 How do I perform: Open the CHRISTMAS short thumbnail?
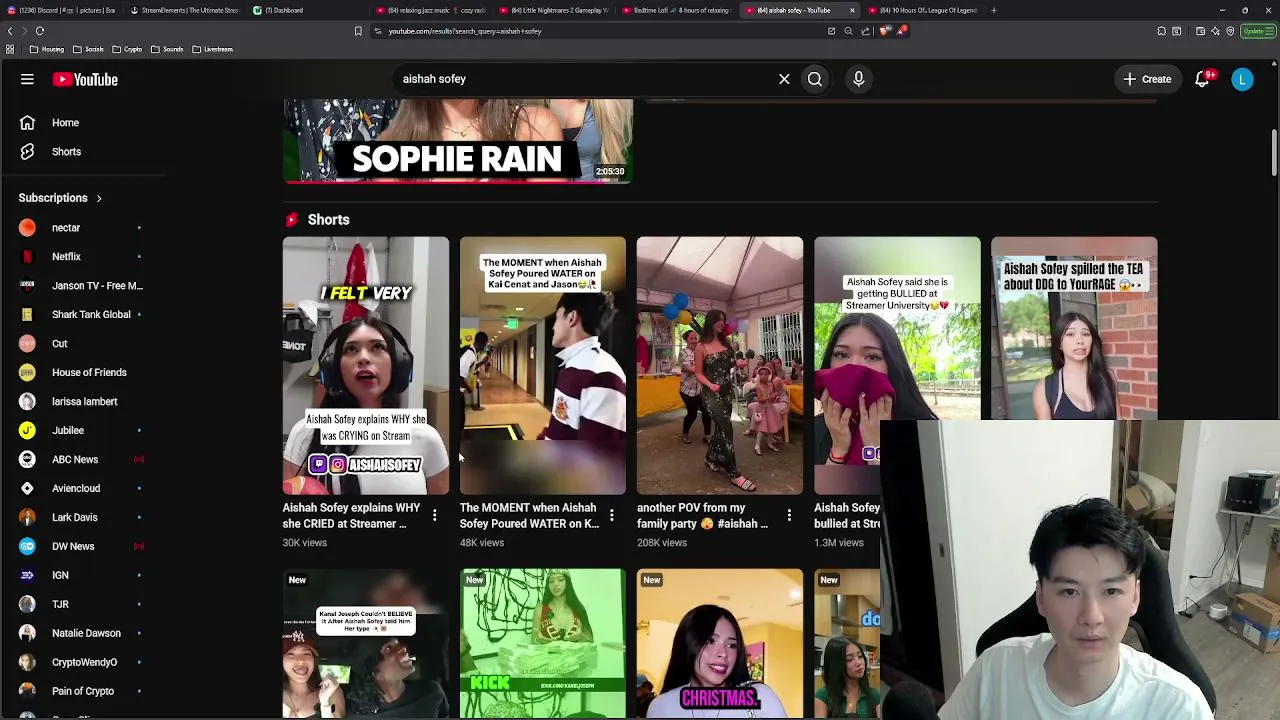coord(720,644)
